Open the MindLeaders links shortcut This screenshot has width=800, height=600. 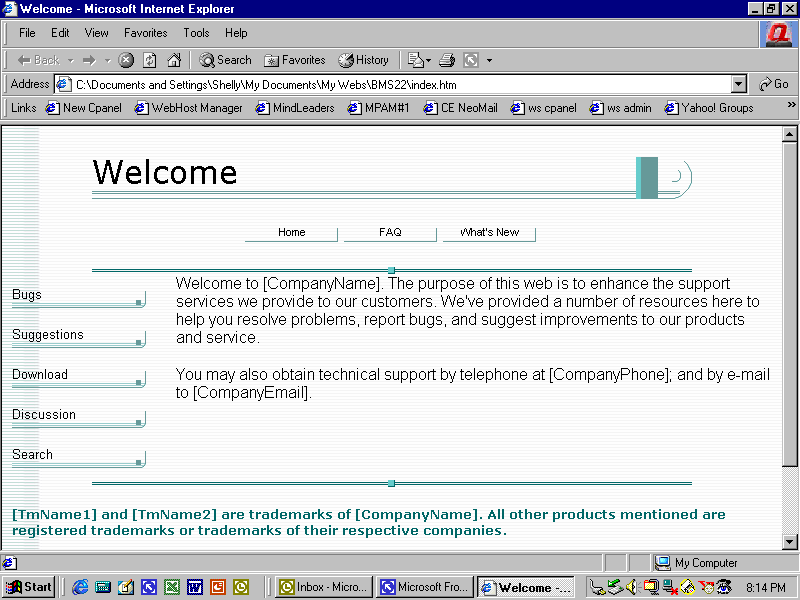coord(295,108)
